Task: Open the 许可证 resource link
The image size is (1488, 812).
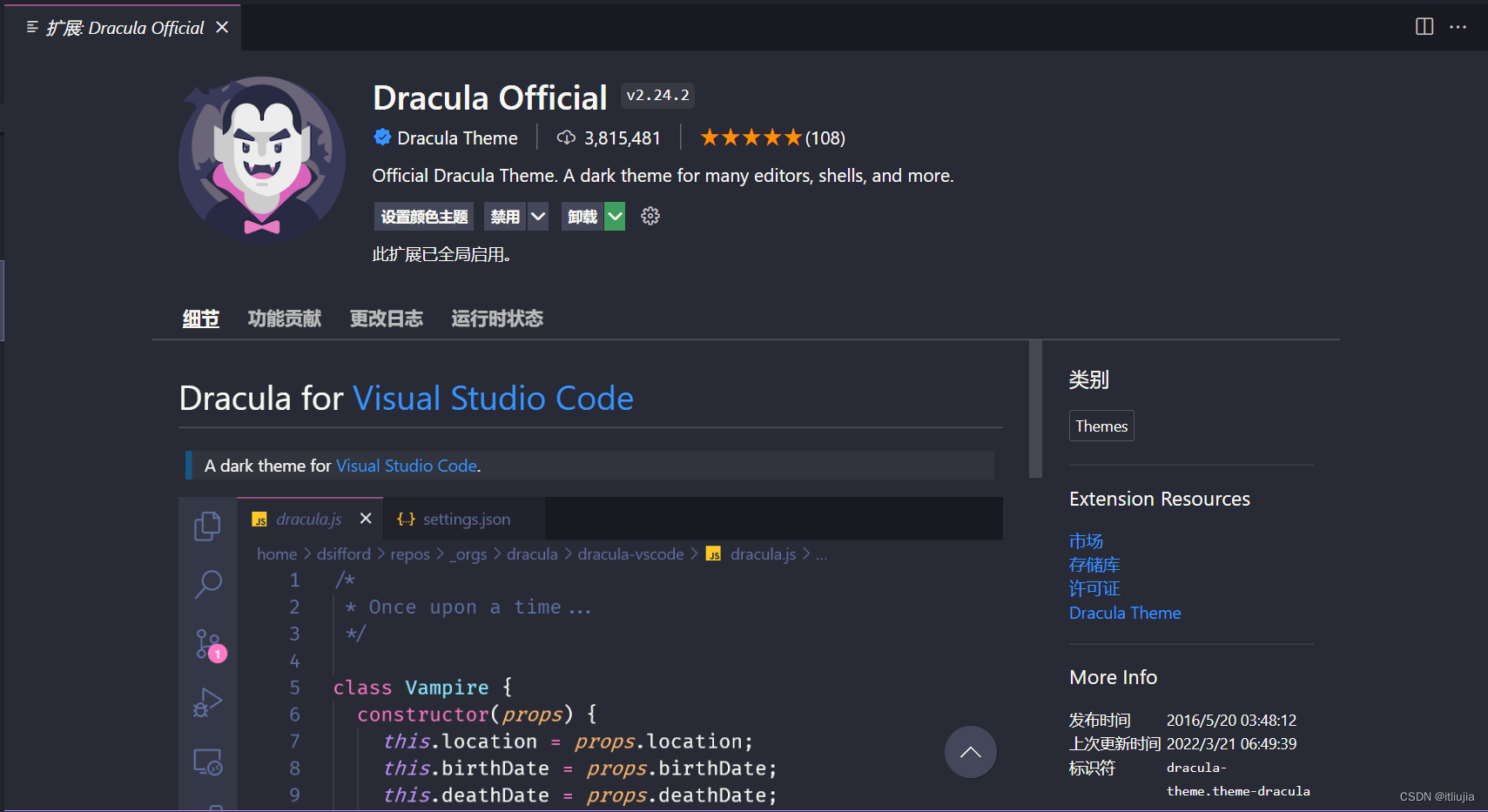Action: [x=1094, y=589]
